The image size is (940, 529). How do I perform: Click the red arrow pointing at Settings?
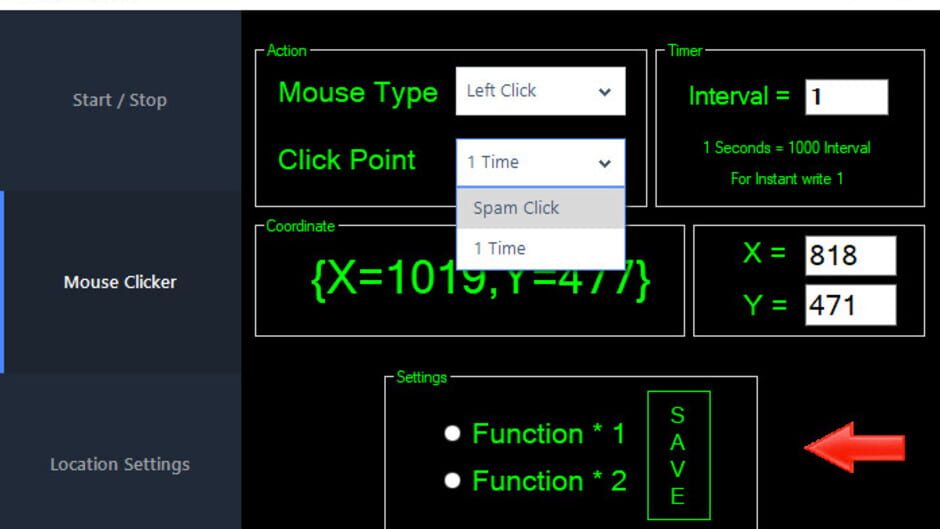(x=855, y=447)
